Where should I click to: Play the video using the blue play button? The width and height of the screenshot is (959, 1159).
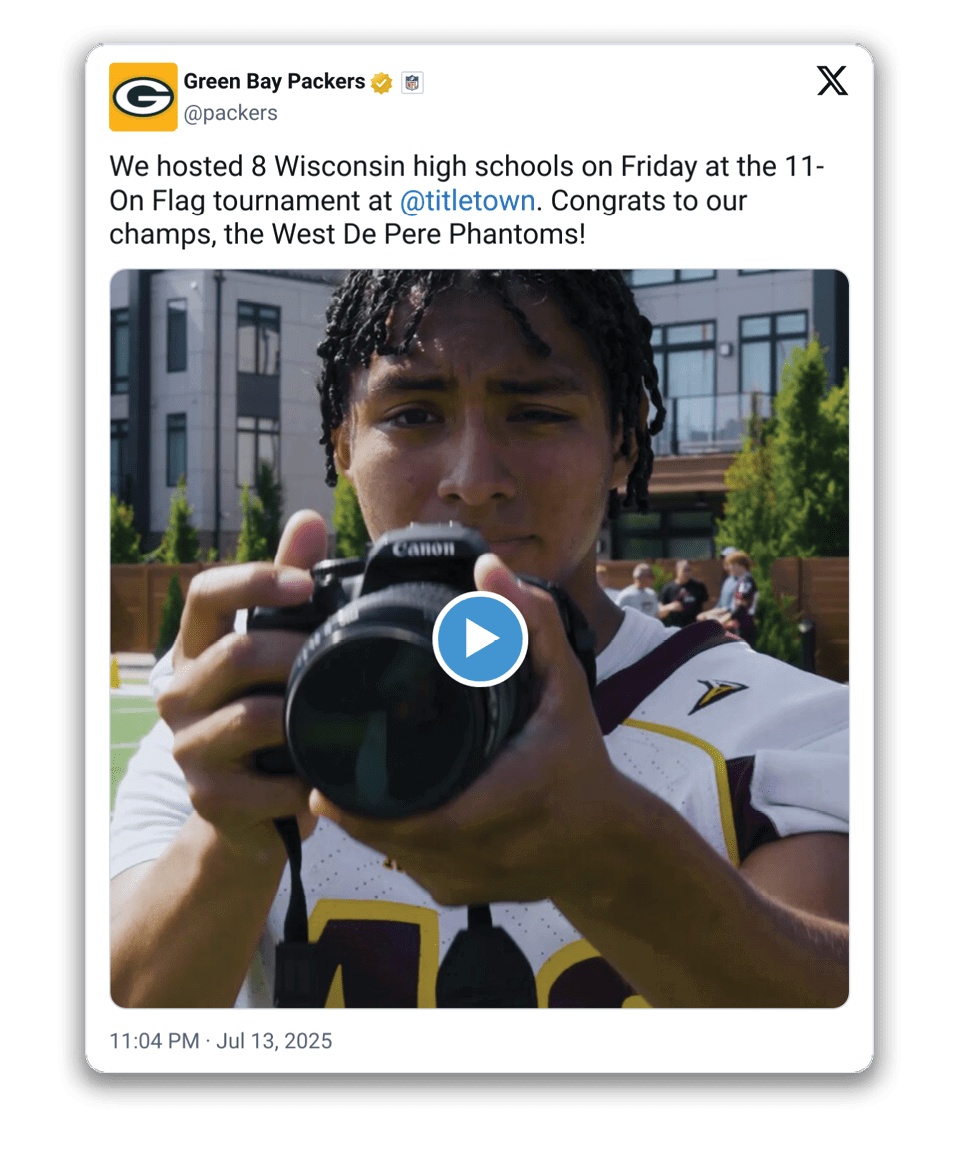(480, 639)
